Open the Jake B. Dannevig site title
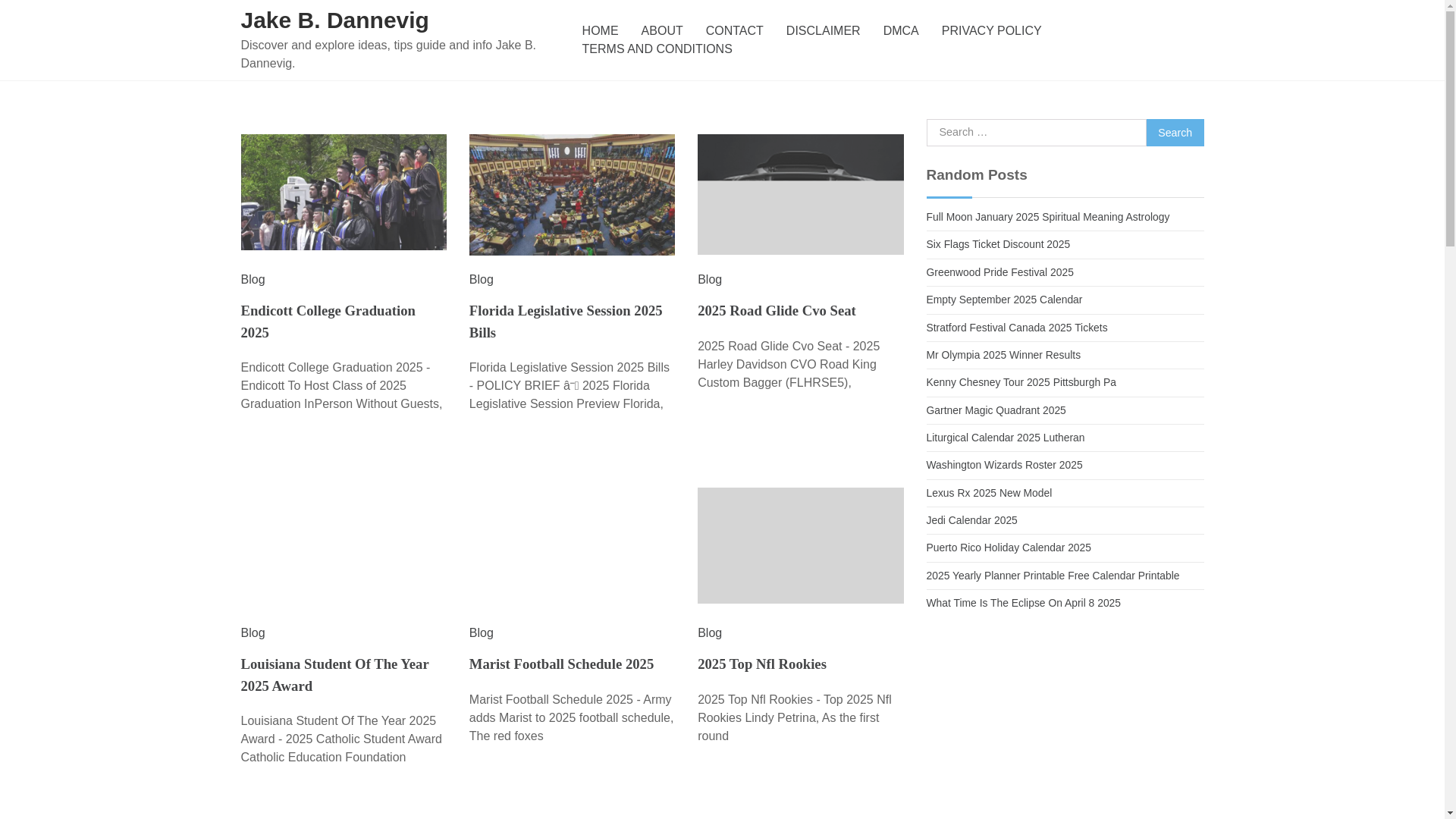Image resolution: width=1456 pixels, height=819 pixels. click(x=334, y=20)
